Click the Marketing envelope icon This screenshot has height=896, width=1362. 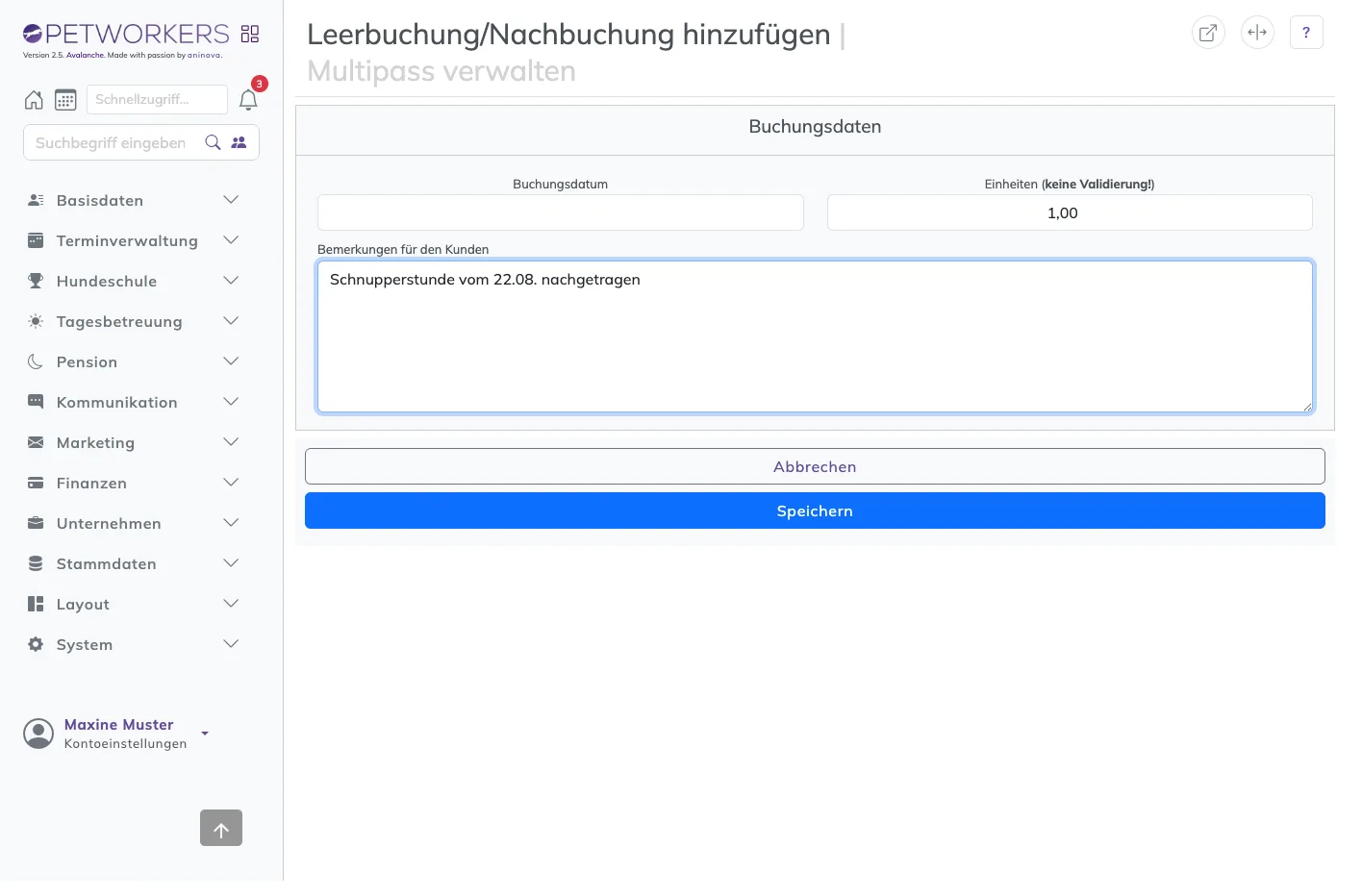pyautogui.click(x=36, y=442)
